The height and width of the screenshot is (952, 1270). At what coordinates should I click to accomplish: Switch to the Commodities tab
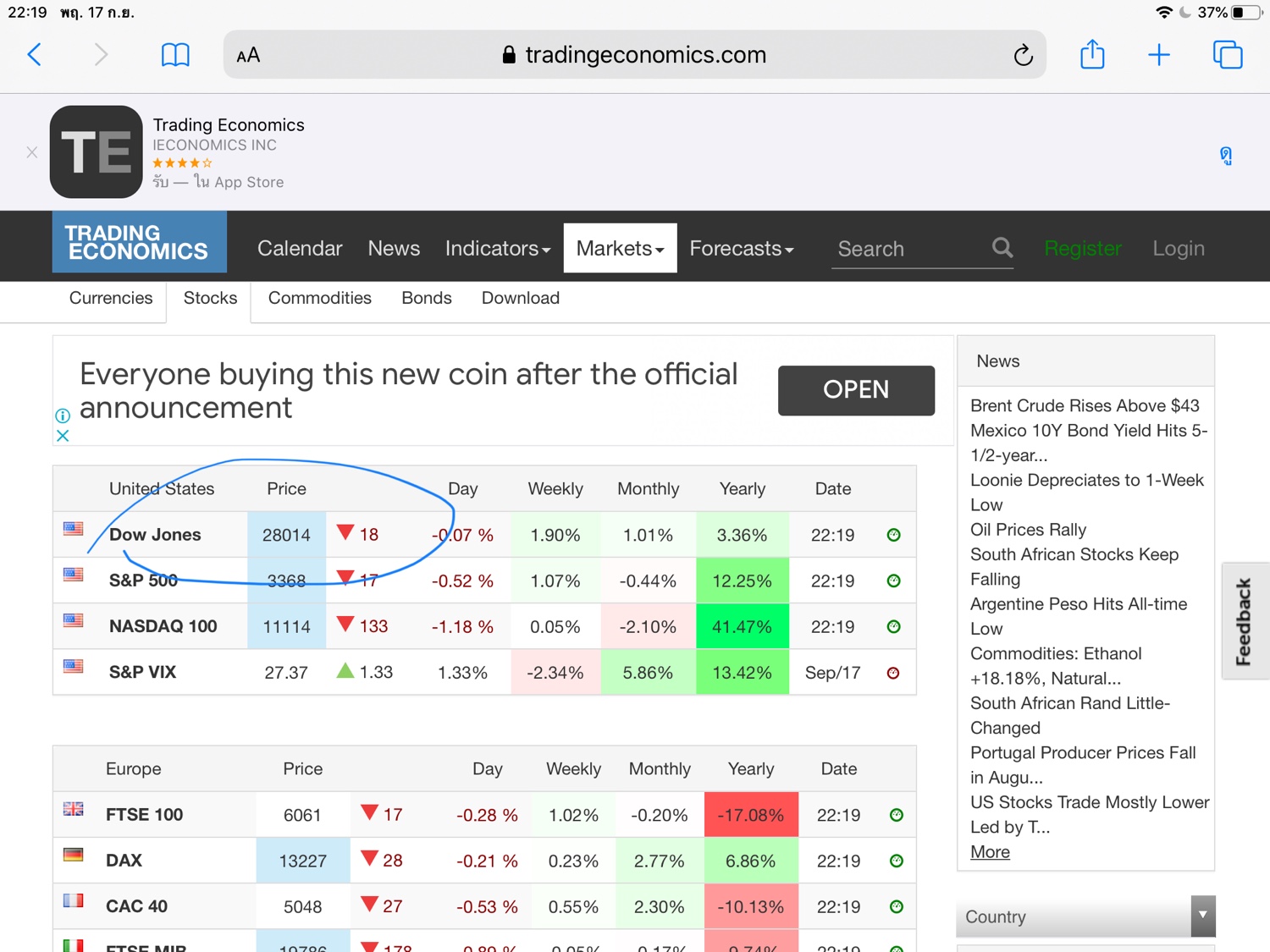(x=320, y=298)
